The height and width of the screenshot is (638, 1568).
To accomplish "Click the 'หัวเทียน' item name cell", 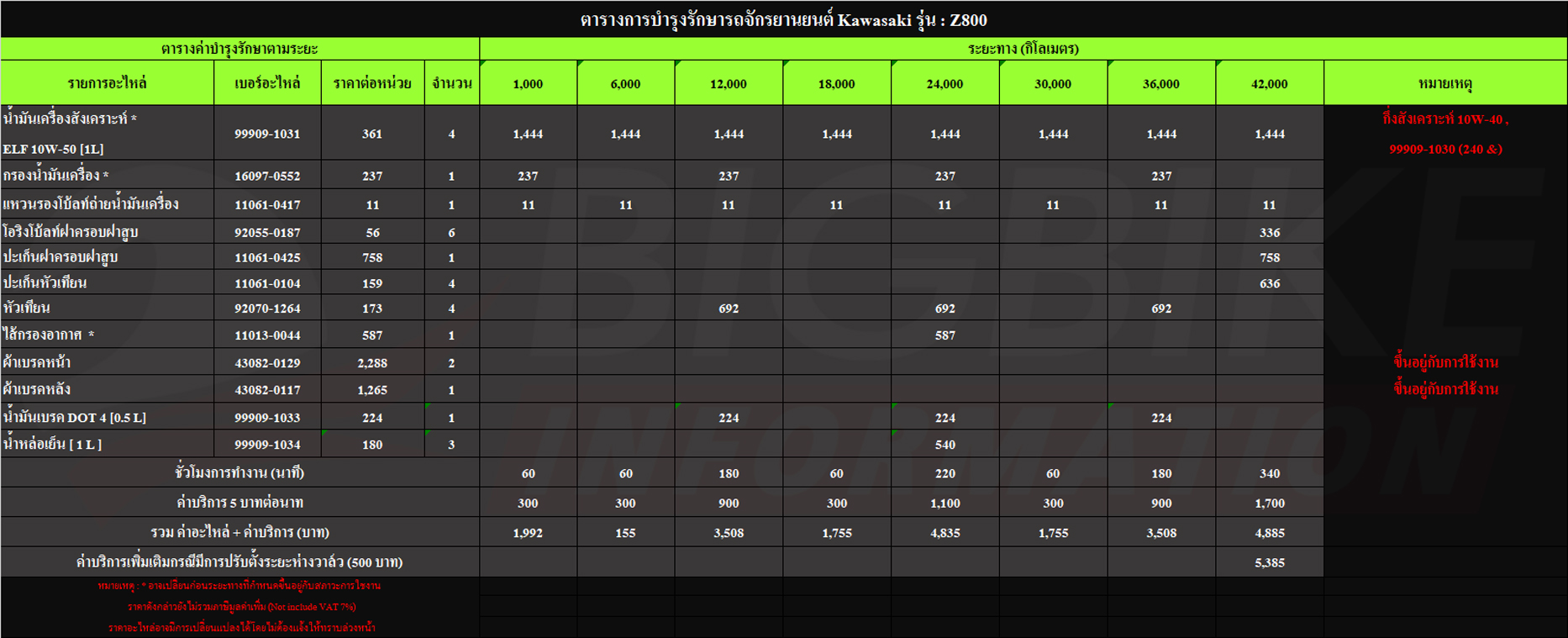I will (x=108, y=308).
